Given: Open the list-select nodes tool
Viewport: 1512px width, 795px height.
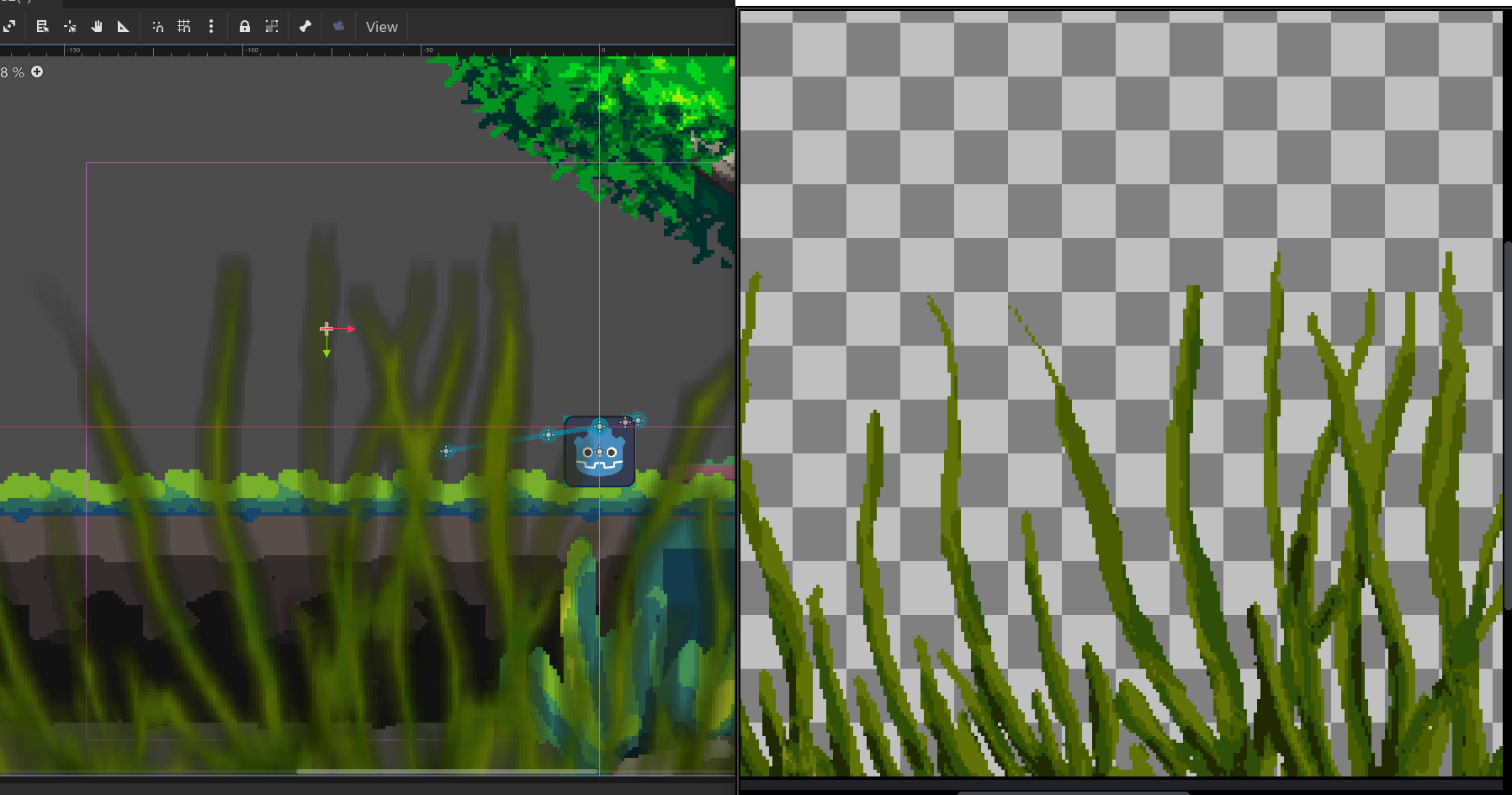Looking at the screenshot, I should pyautogui.click(x=42, y=27).
